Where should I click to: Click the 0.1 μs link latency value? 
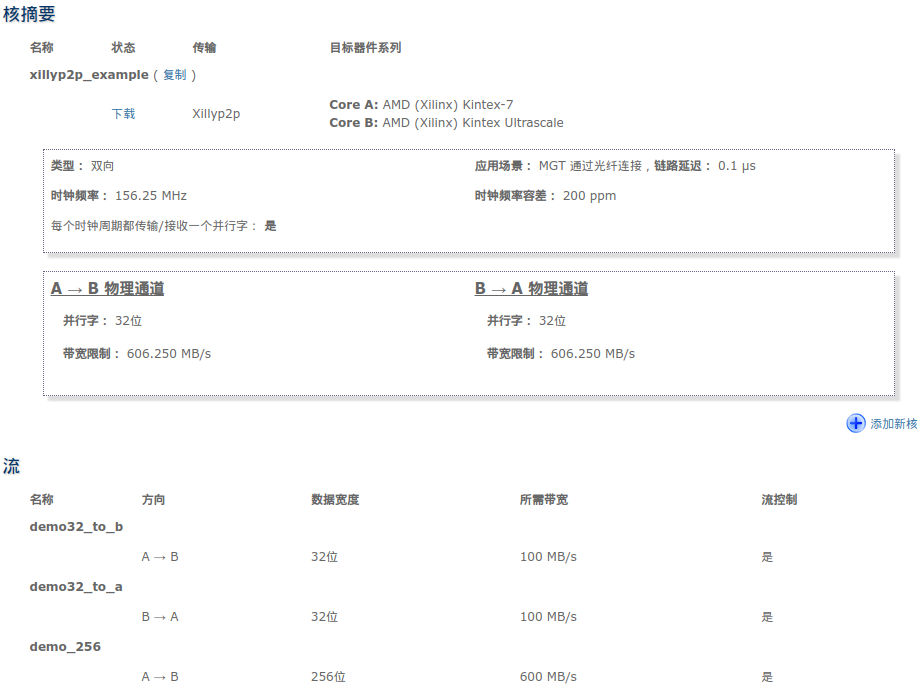(x=737, y=166)
